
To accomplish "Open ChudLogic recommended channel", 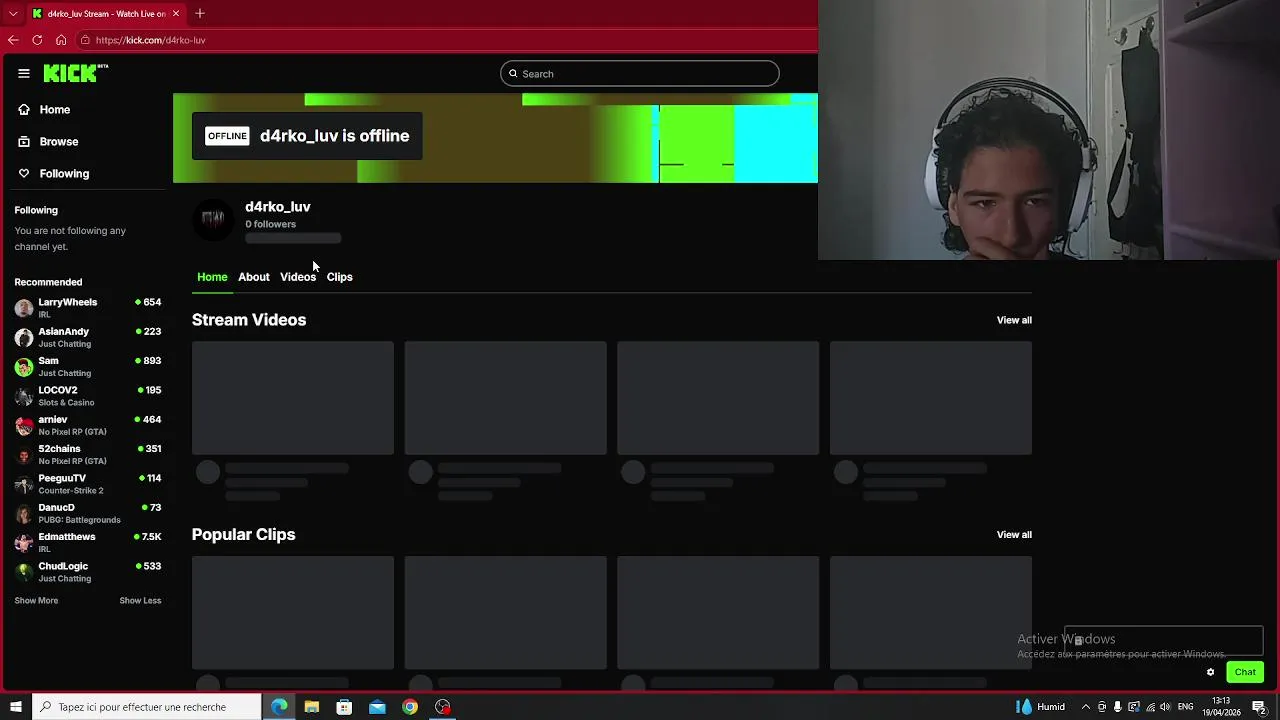I will tap(88, 572).
